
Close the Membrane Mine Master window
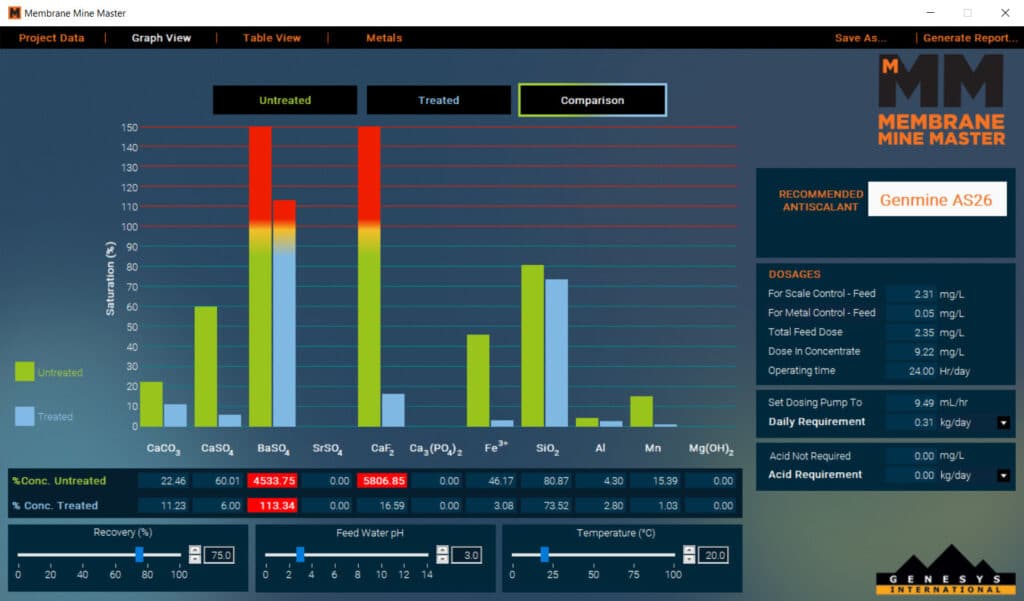1005,13
